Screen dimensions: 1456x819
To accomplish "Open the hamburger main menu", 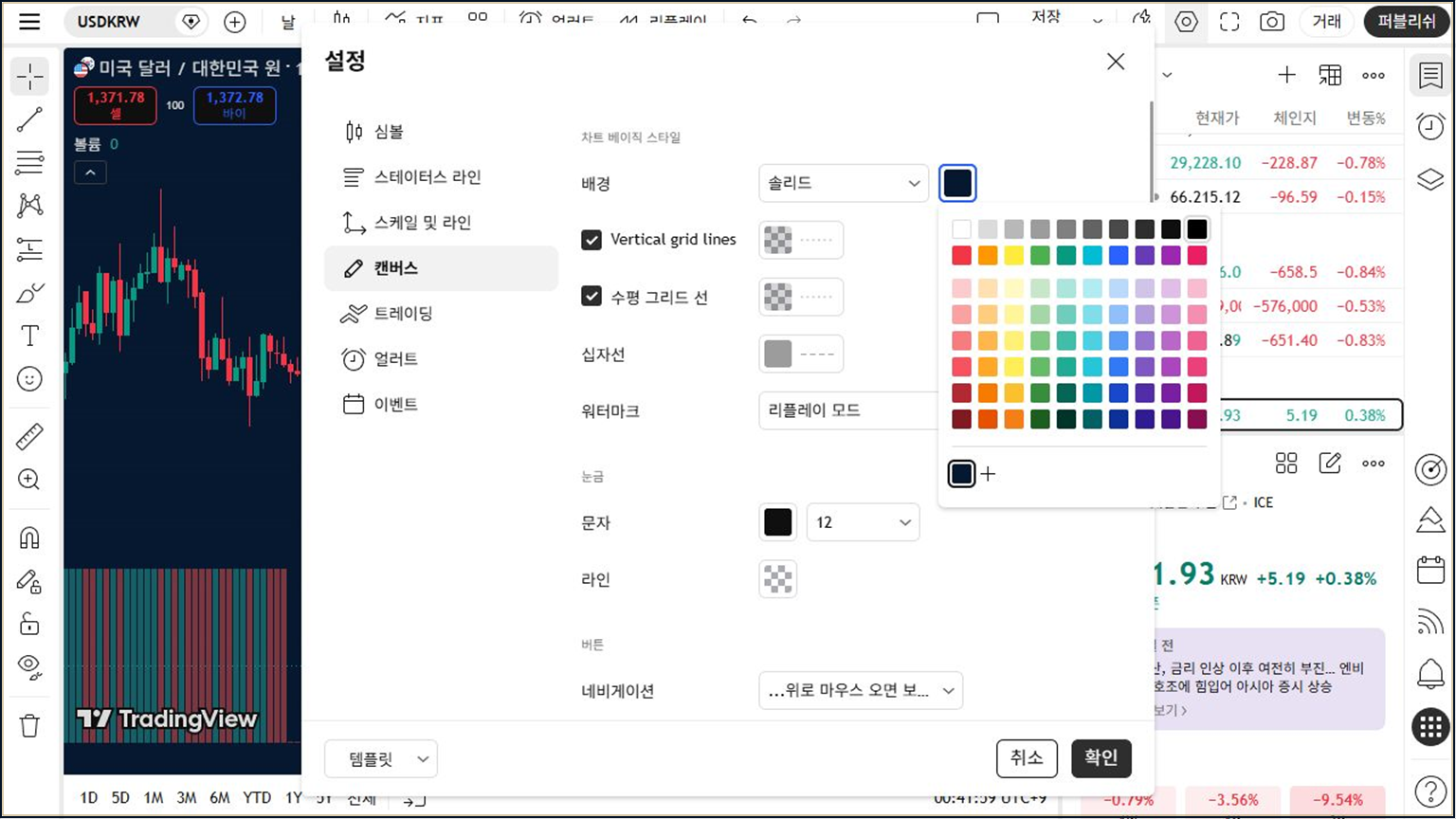I will coord(29,22).
